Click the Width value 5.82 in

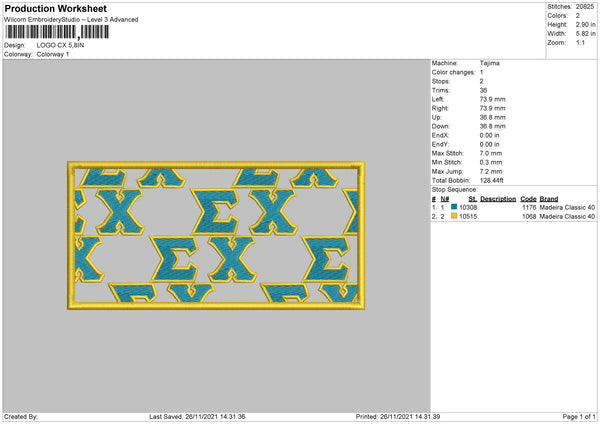586,34
